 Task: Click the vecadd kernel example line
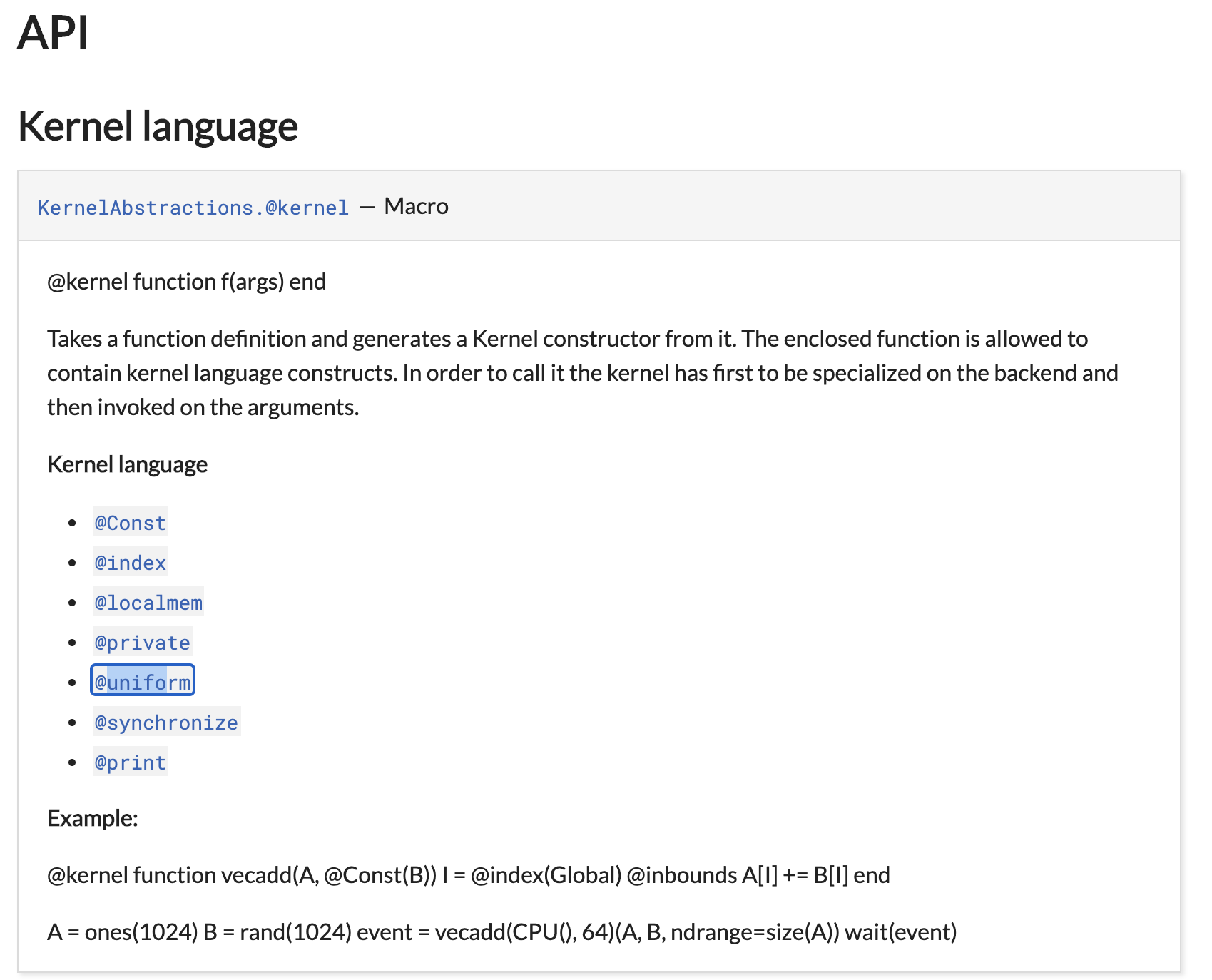pos(469,875)
